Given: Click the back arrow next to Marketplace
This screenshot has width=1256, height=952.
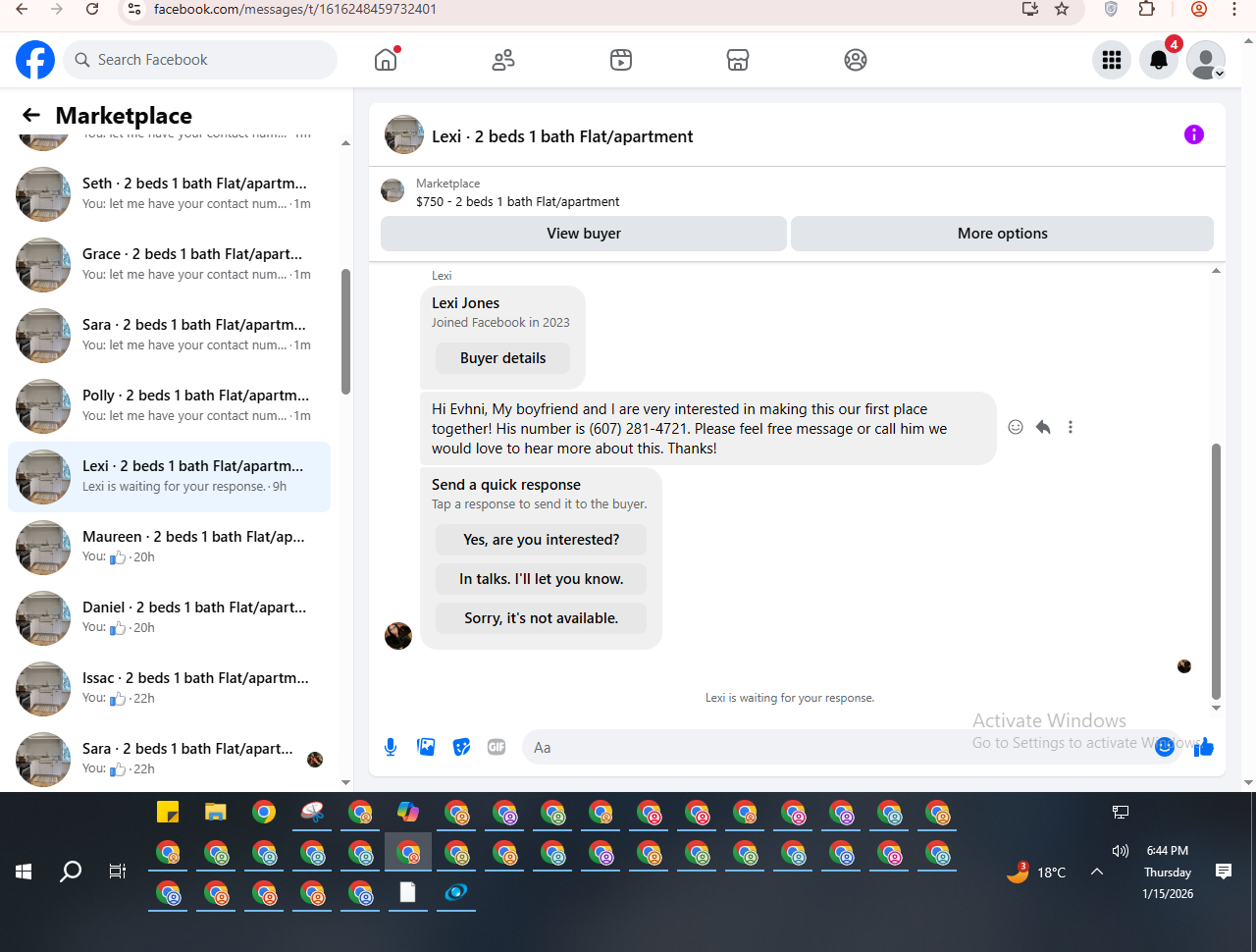Looking at the screenshot, I should click(x=31, y=115).
